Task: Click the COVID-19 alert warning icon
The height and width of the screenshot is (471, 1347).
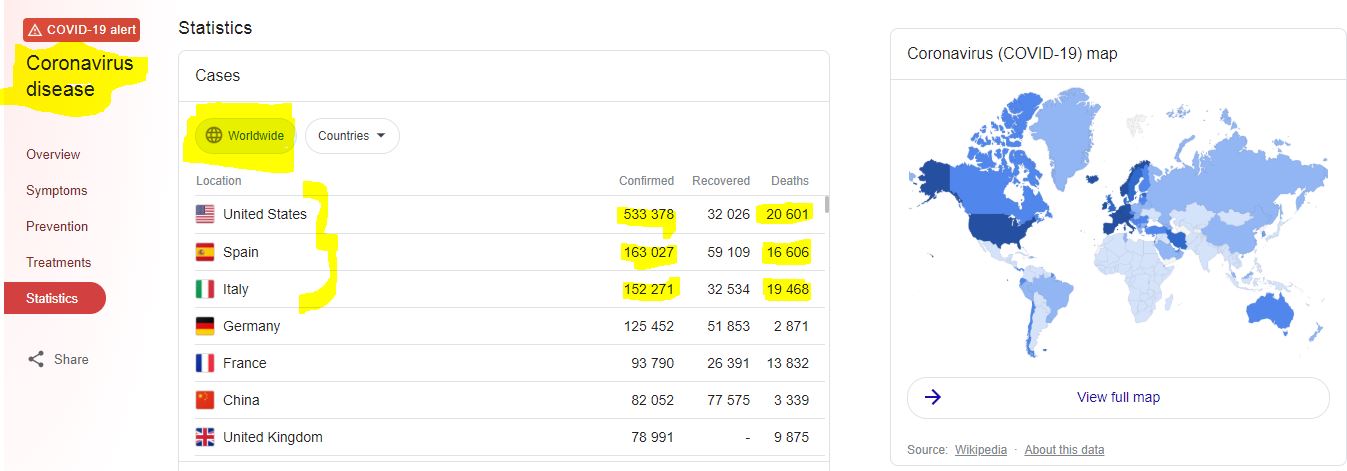Action: 35,30
